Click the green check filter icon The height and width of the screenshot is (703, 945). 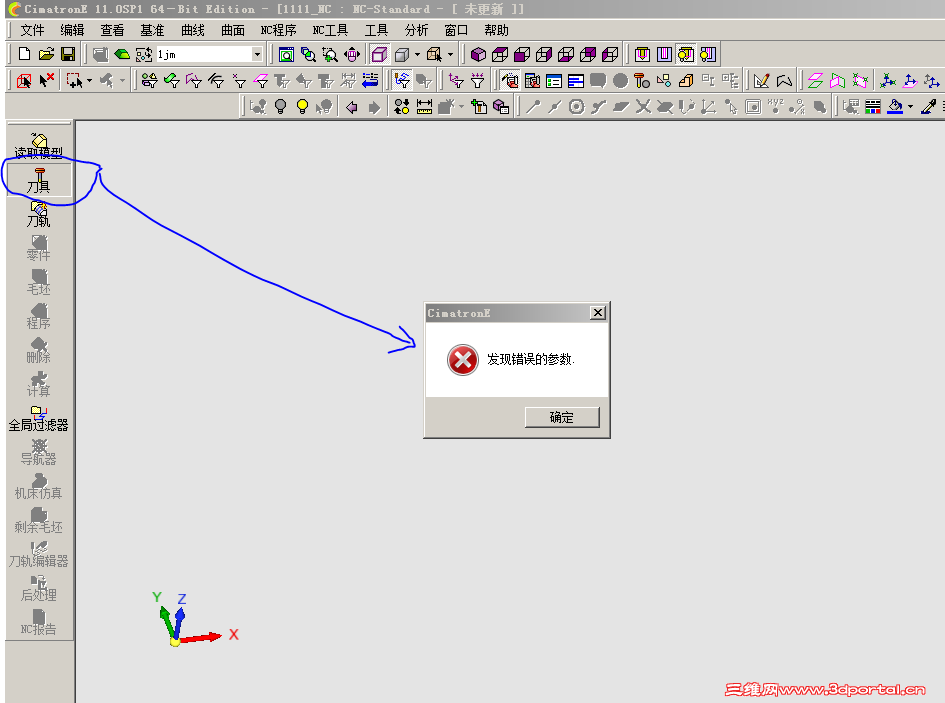click(172, 80)
